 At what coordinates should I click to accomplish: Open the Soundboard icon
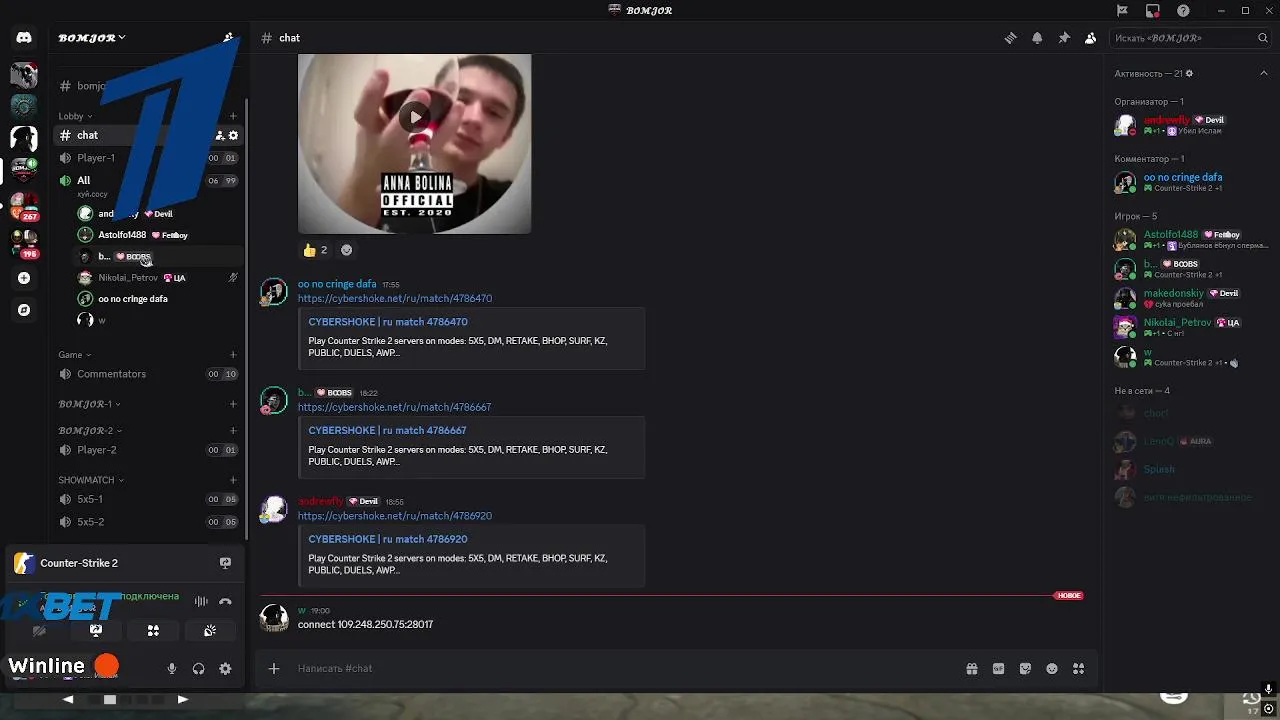point(210,631)
